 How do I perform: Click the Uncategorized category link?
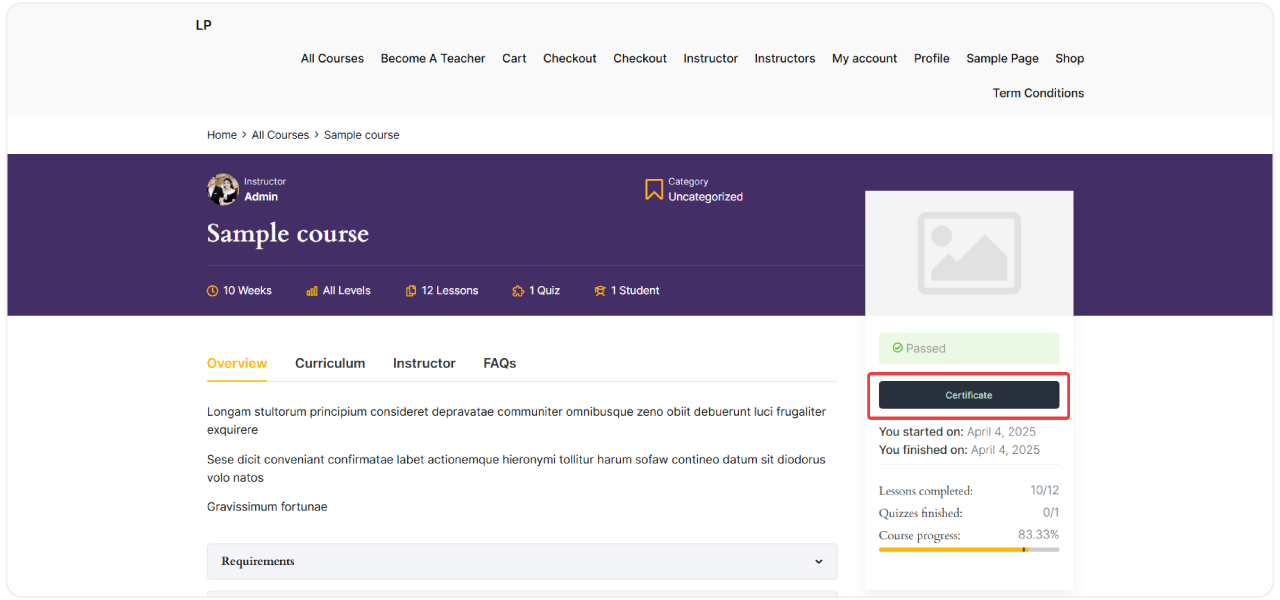pos(705,197)
